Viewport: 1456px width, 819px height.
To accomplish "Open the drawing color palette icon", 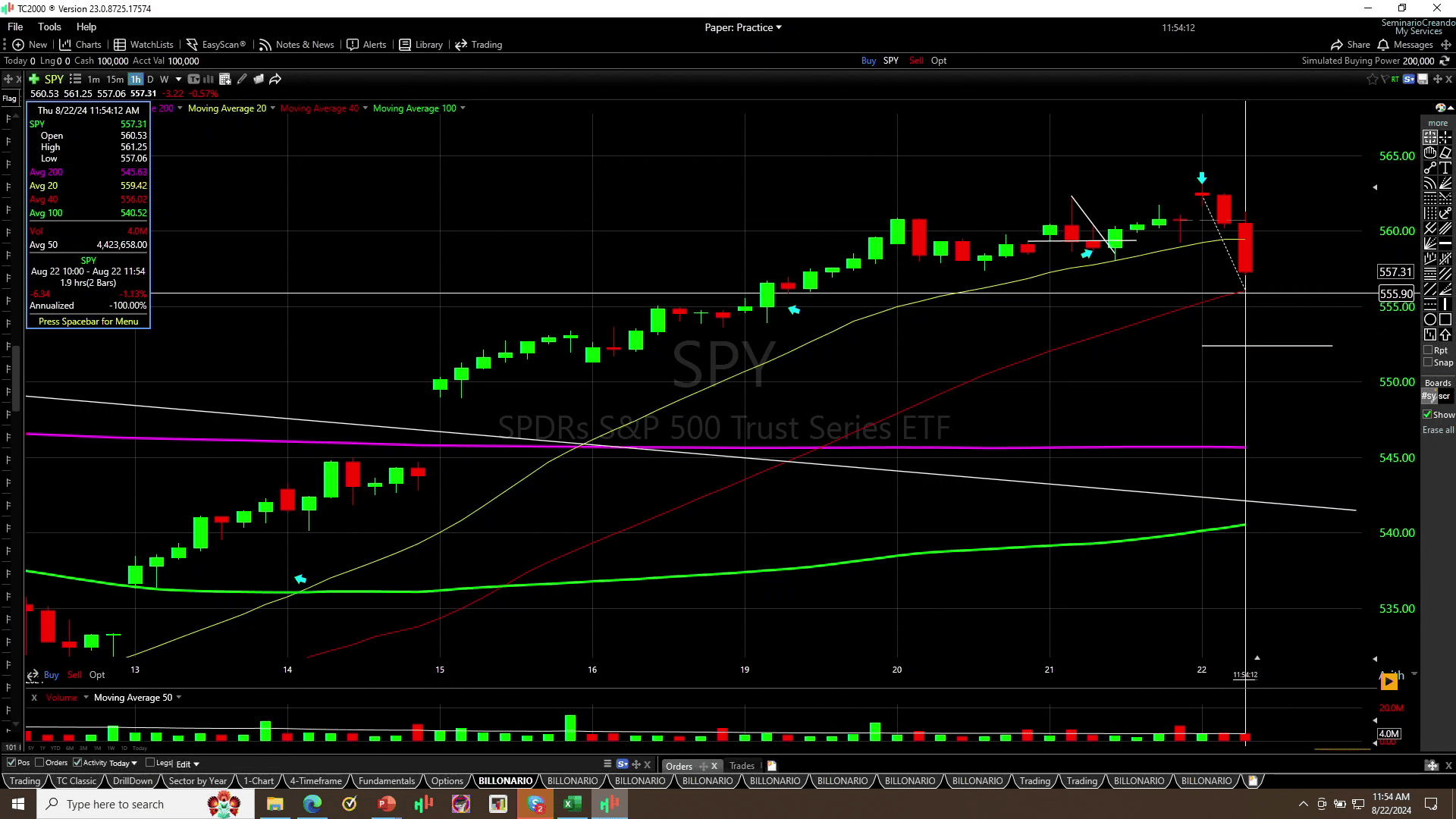I will pos(1440,108).
